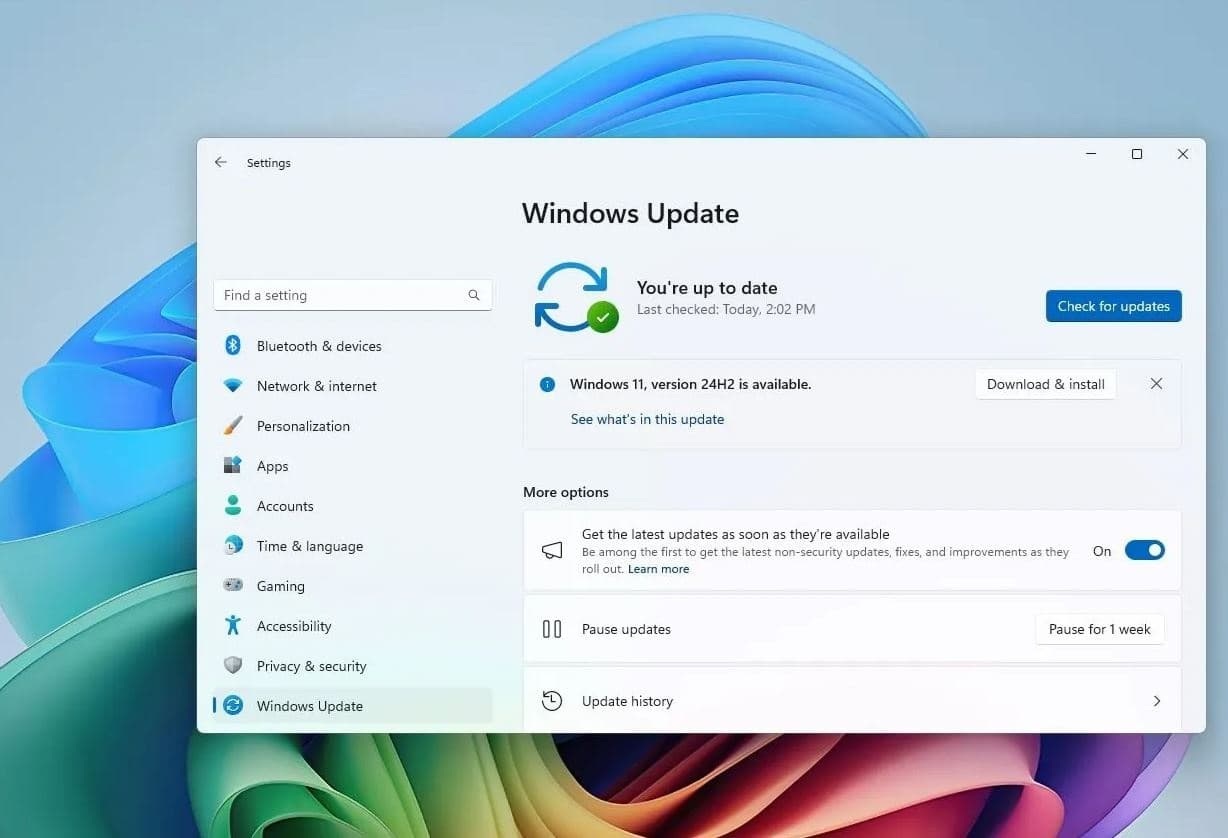Viewport: 1228px width, 838px height.
Task: Click Download & install for 24H2
Action: pos(1046,384)
